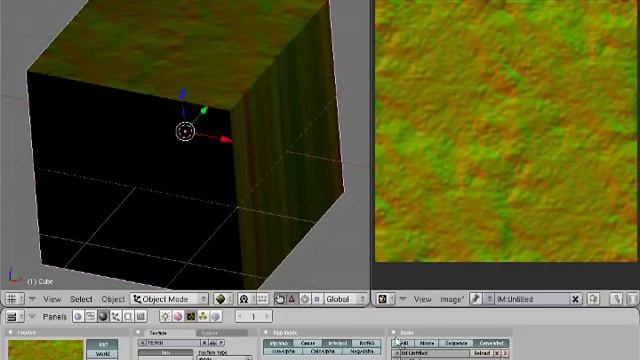Toggle the UseAlpha option
This screenshot has height=360, width=640.
[283, 351]
